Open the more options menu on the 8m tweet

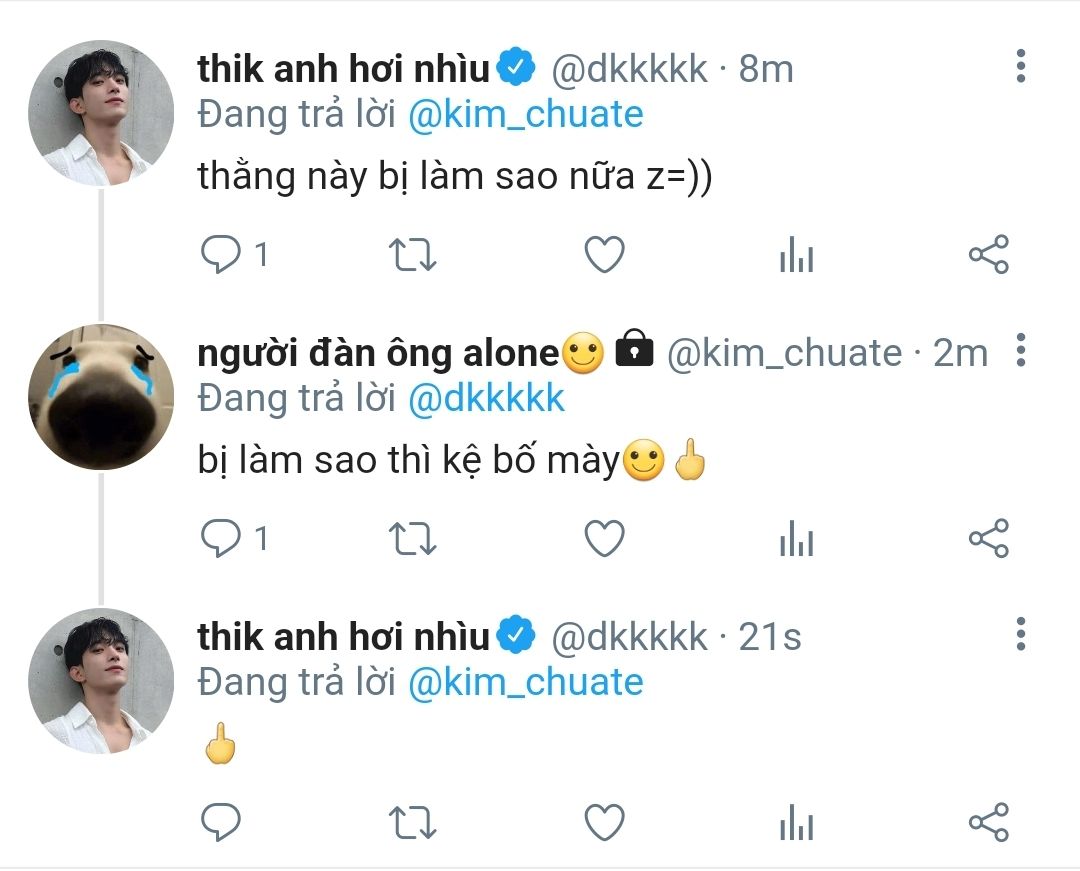point(1021,66)
